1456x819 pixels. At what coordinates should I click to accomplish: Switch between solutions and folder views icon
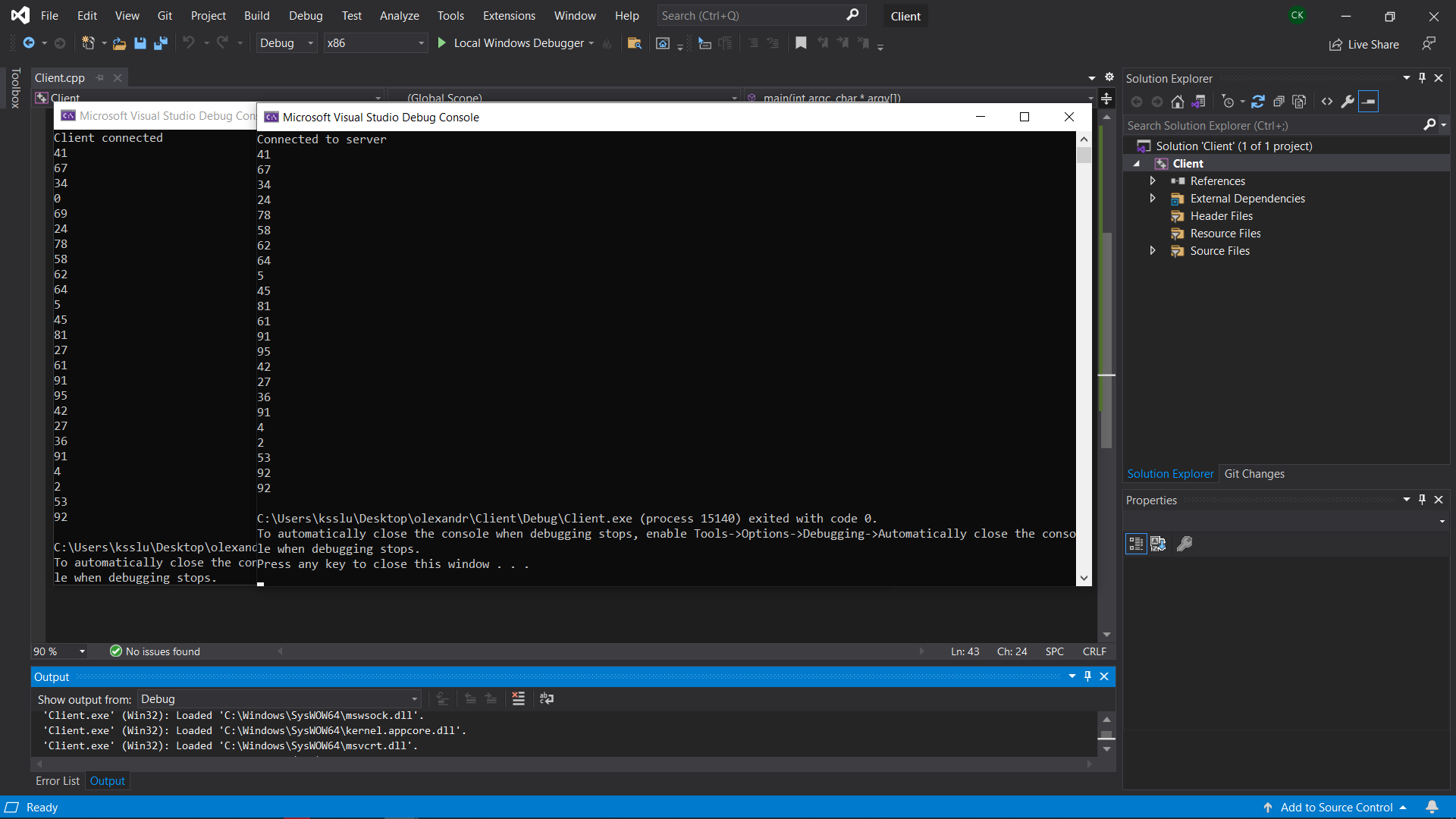1198,102
